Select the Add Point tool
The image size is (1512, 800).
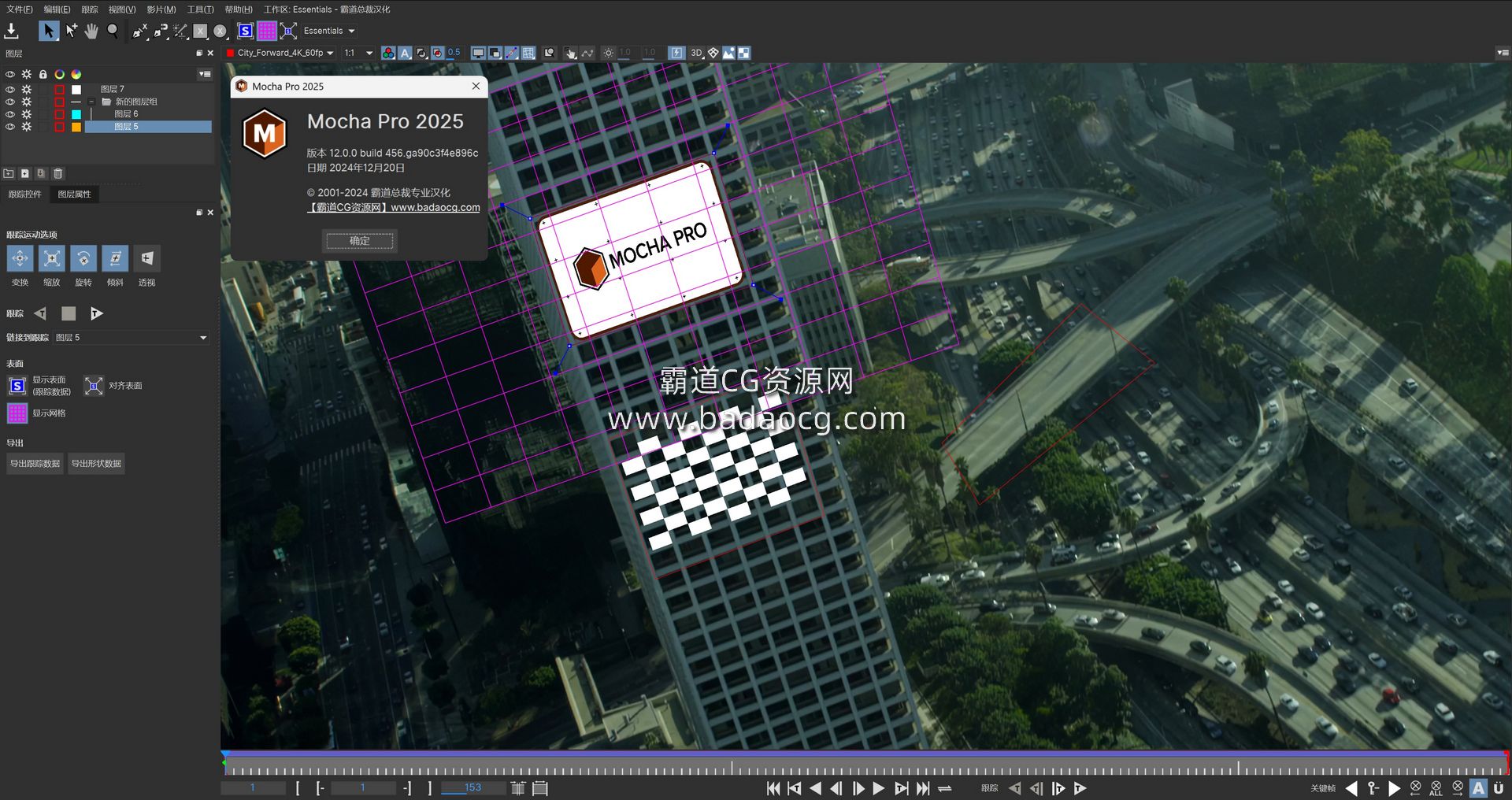71,31
